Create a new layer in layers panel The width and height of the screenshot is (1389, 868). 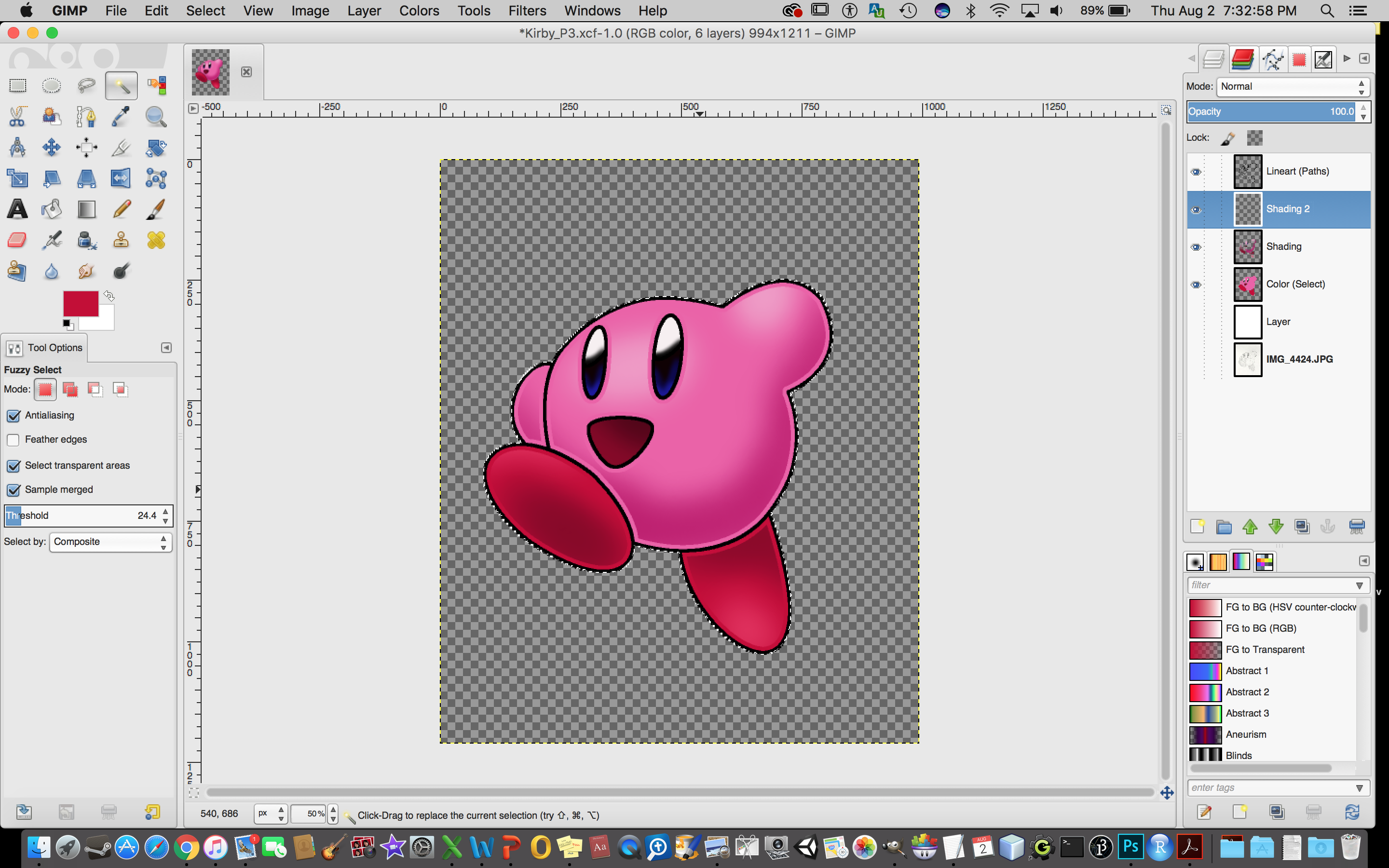[1198, 527]
